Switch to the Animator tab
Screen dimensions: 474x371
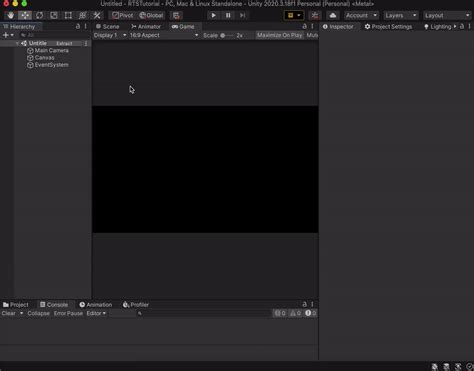coord(146,27)
